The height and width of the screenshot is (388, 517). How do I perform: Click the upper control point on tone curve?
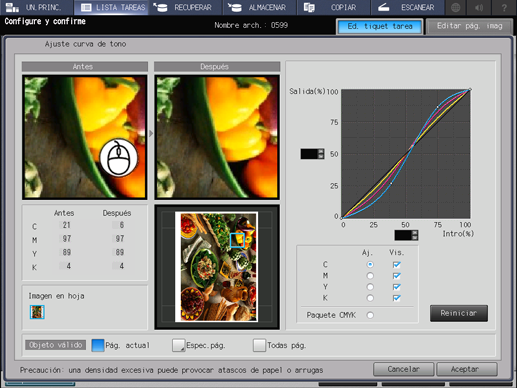pos(438,107)
